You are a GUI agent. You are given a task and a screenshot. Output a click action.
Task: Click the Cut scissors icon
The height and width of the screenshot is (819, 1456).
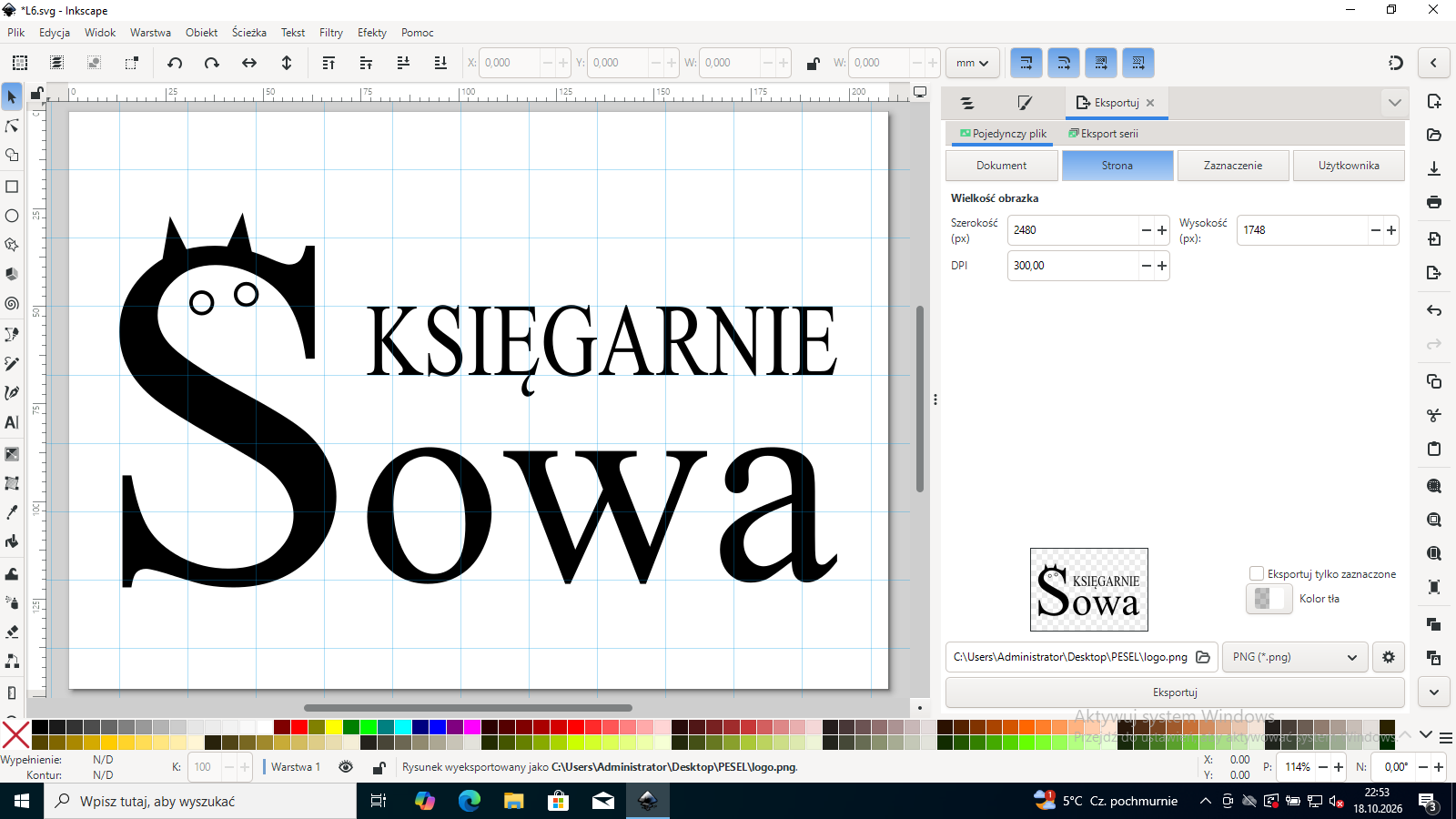(1434, 415)
